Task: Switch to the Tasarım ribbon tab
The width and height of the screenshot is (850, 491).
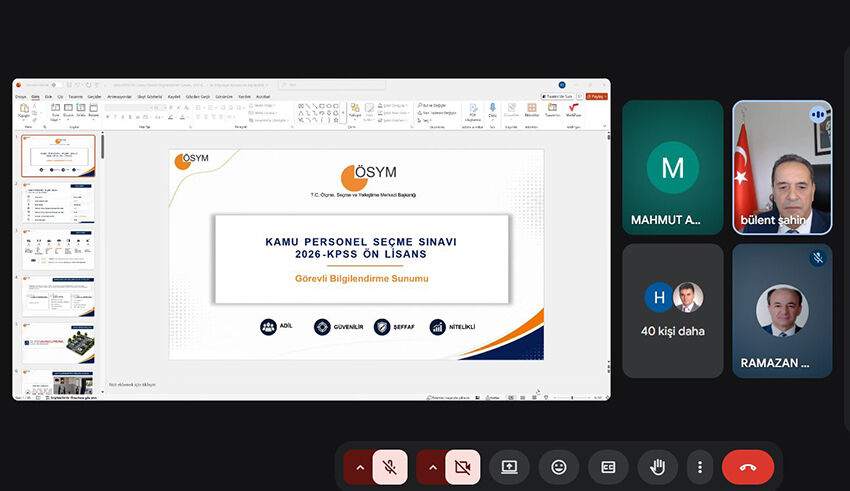Action: pos(75,96)
